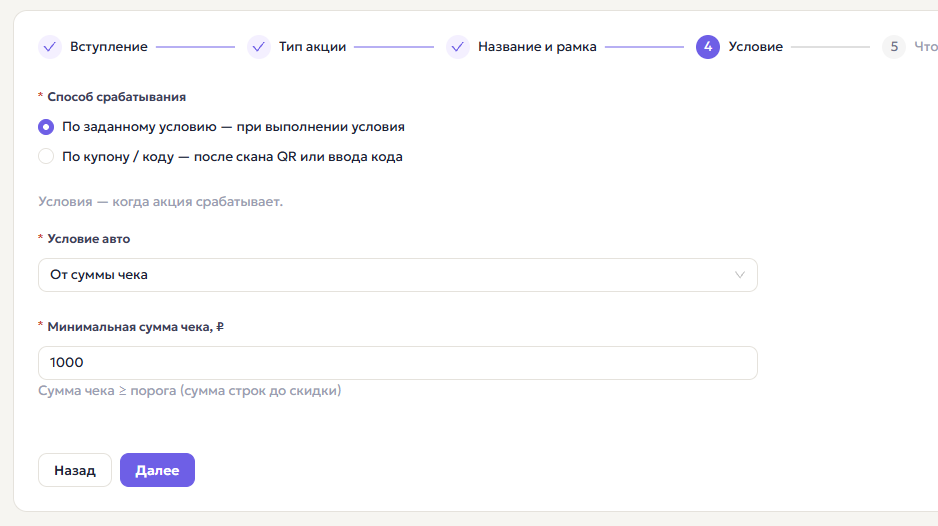
Task: Click the Условие авто field label
Action: coord(89,239)
